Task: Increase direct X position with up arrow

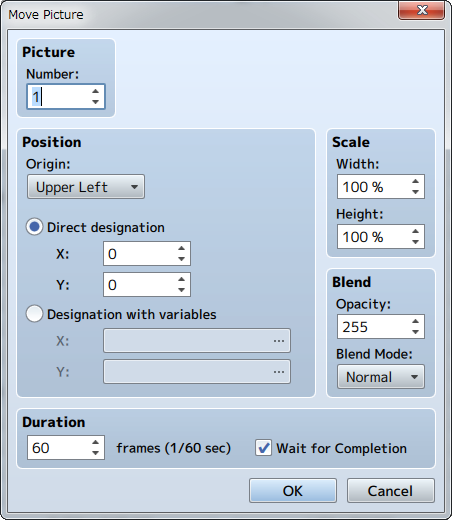Action: tap(181, 248)
